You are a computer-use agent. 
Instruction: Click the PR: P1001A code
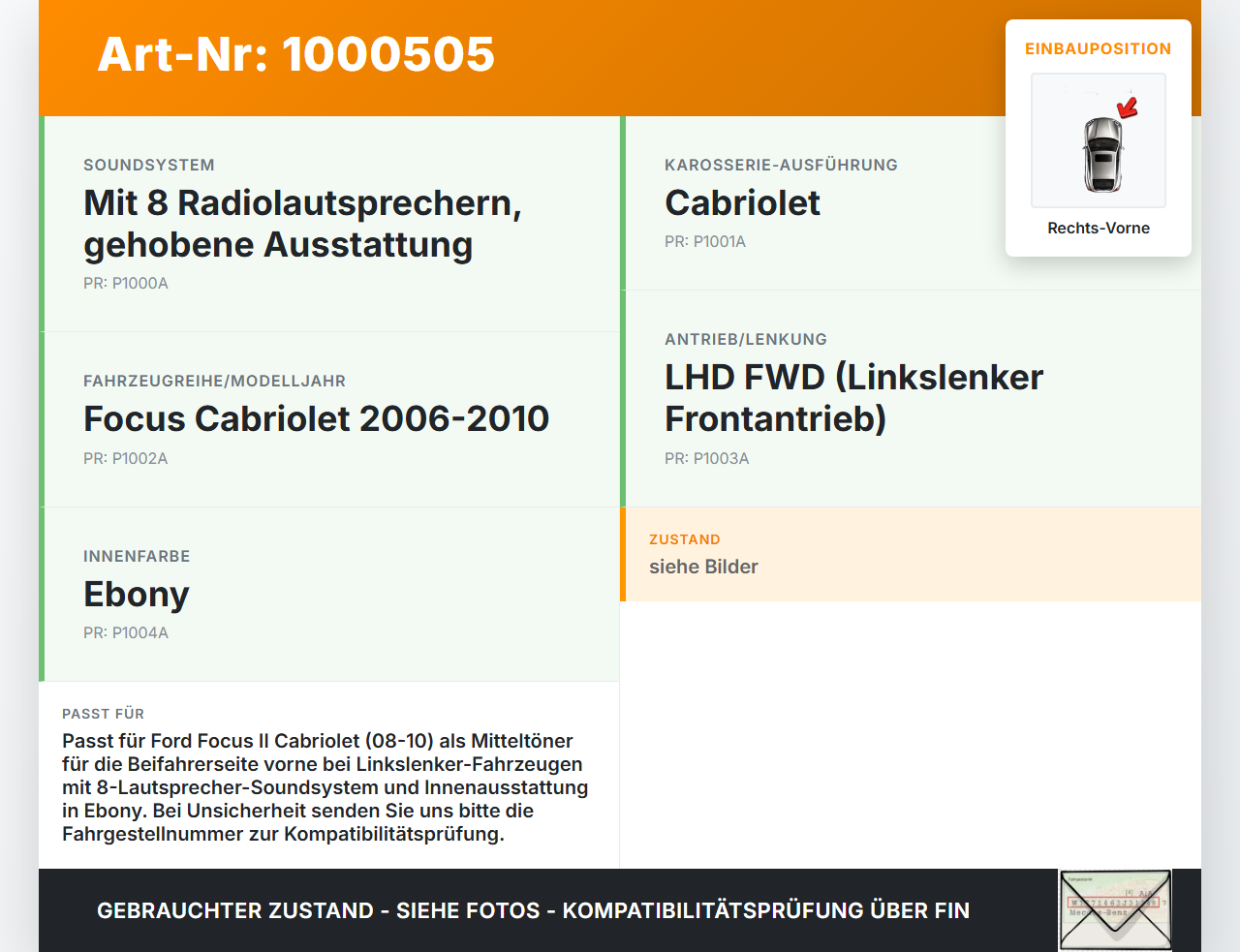click(x=705, y=241)
